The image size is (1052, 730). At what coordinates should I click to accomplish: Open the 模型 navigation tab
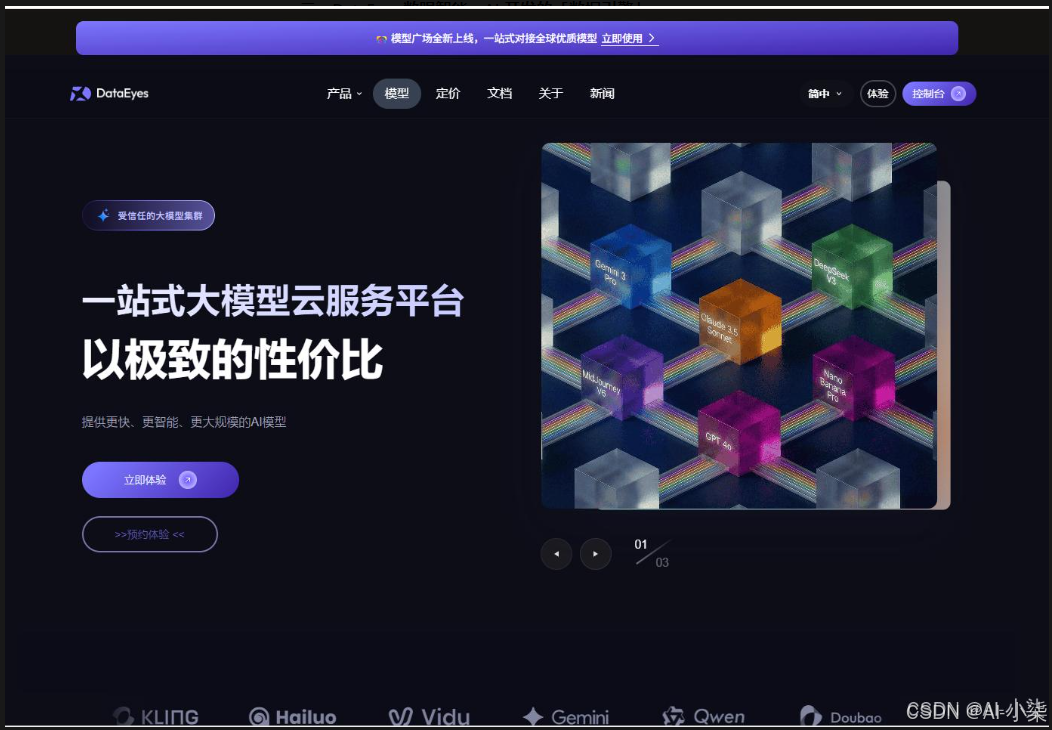click(x=397, y=93)
